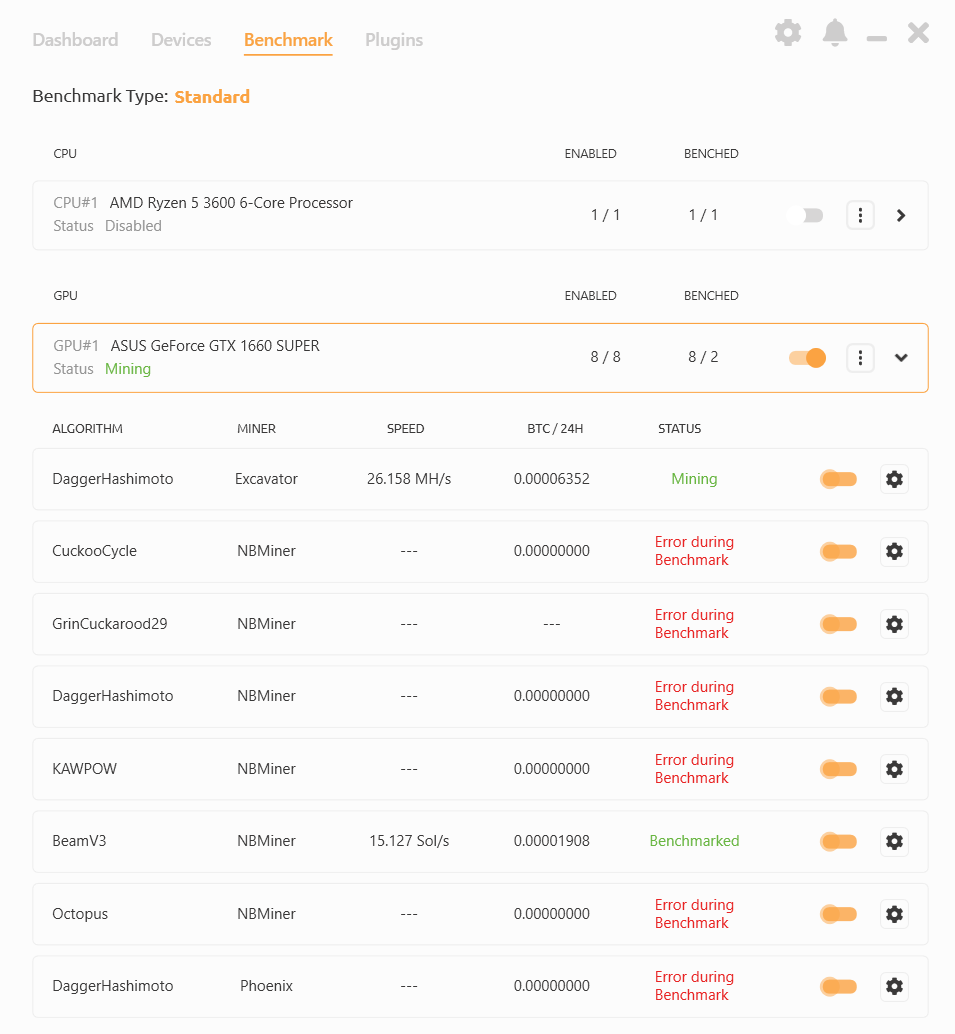Open gear settings for the KAWPOW algorithm

click(894, 769)
